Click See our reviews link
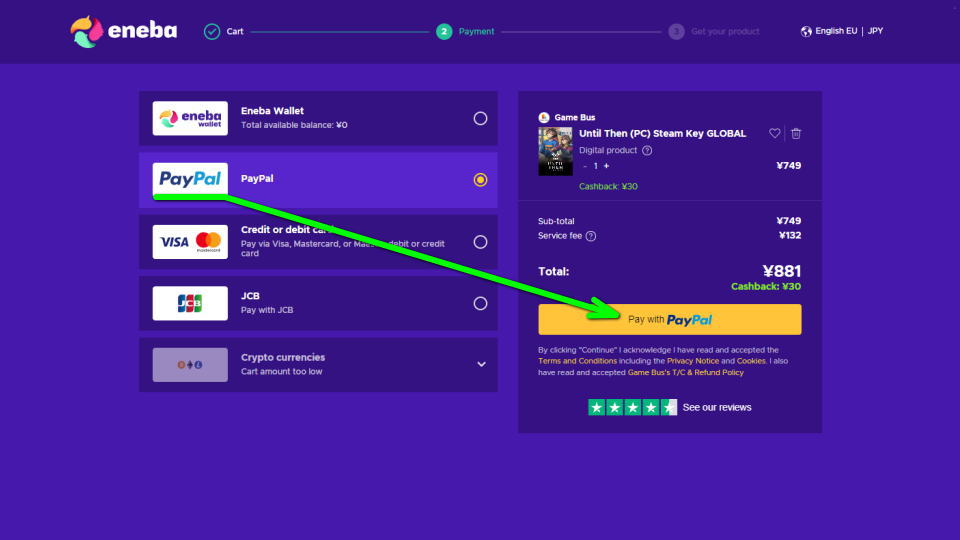Screen dimensions: 960x540 [717, 407]
